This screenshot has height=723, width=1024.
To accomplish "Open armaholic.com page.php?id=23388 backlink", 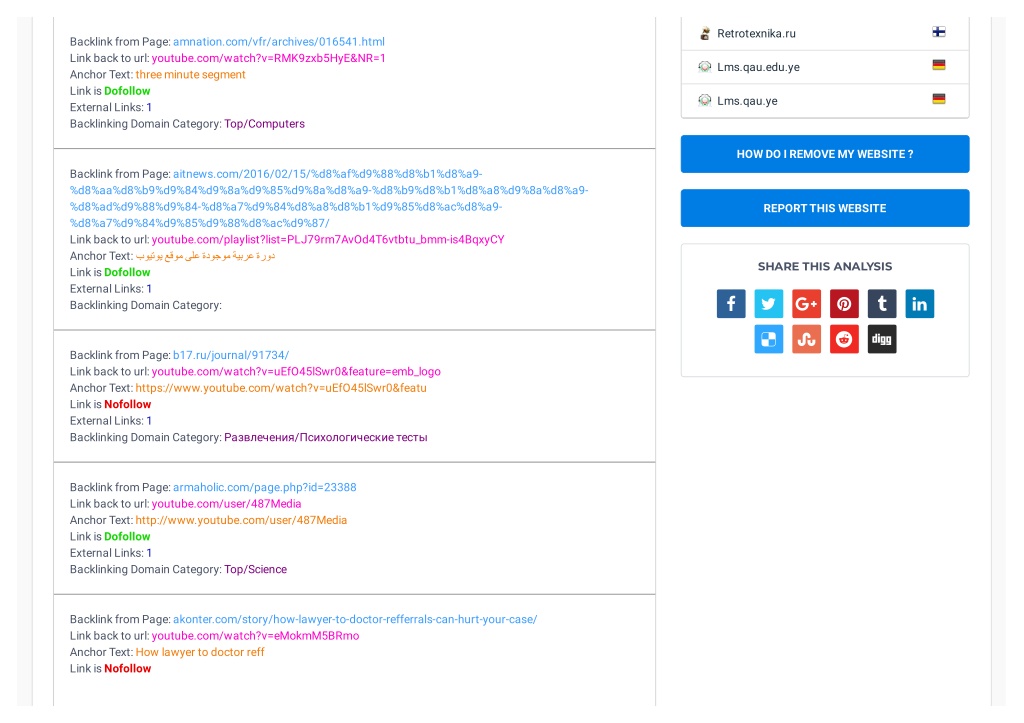I will pyautogui.click(x=264, y=487).
